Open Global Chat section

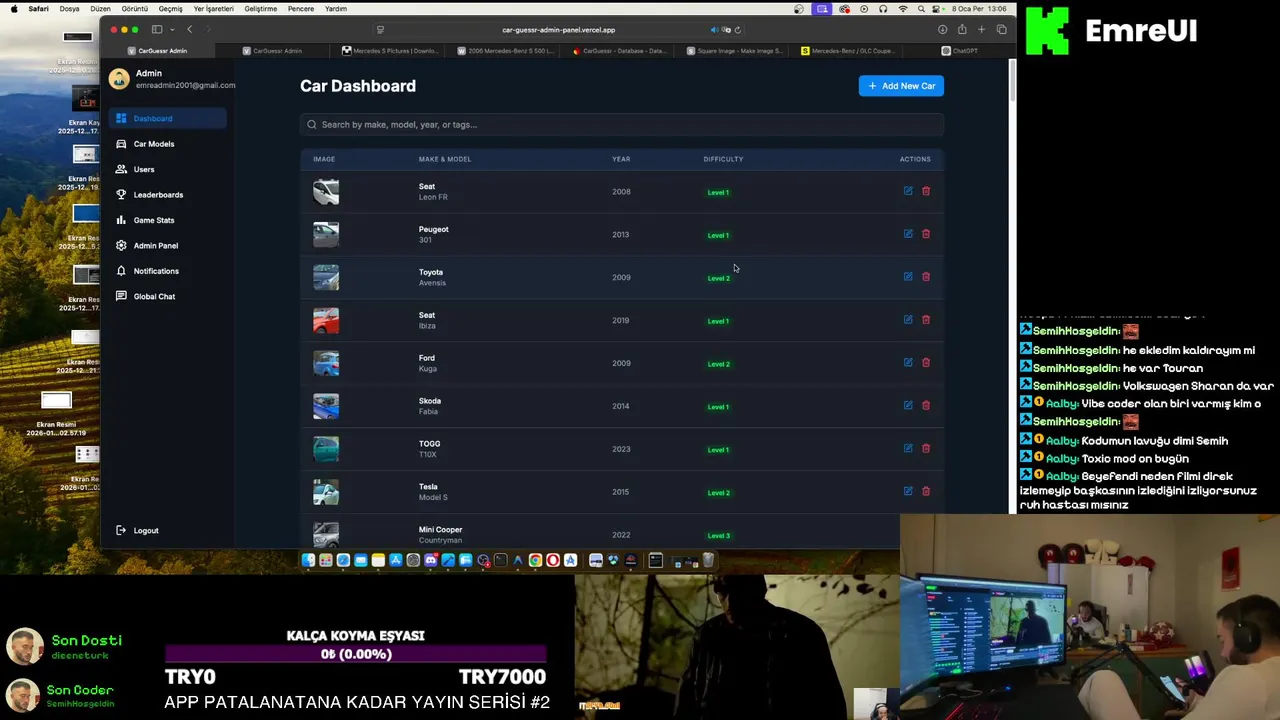tap(167, 296)
